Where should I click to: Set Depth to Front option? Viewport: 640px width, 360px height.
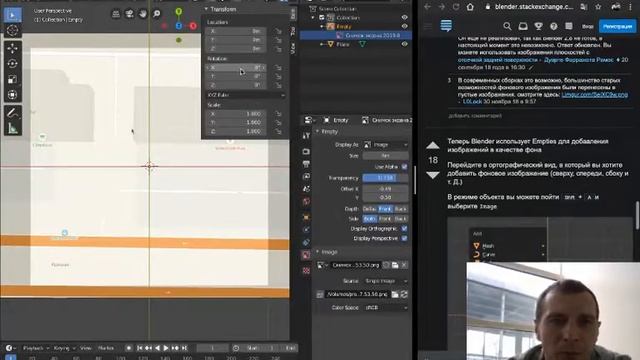click(385, 209)
